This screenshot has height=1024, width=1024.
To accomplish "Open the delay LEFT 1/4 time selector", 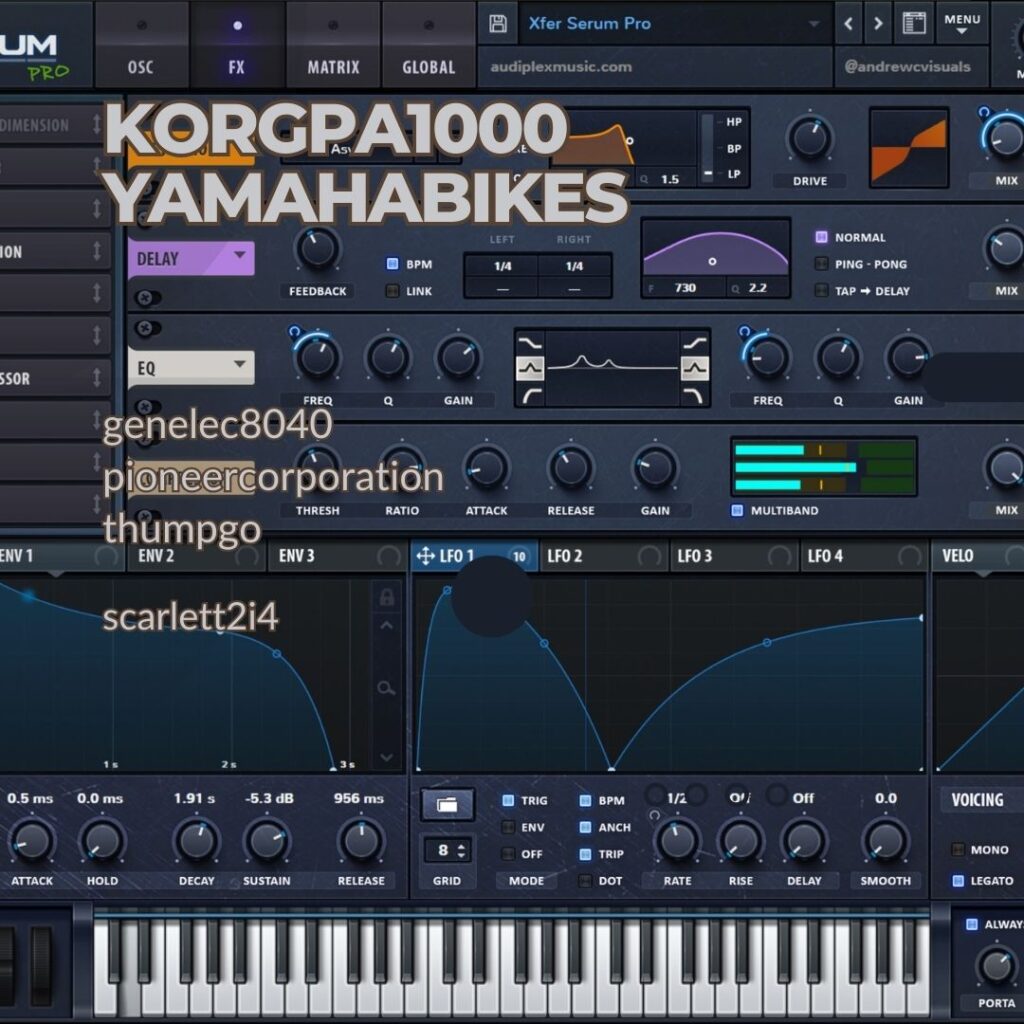I will 502,266.
